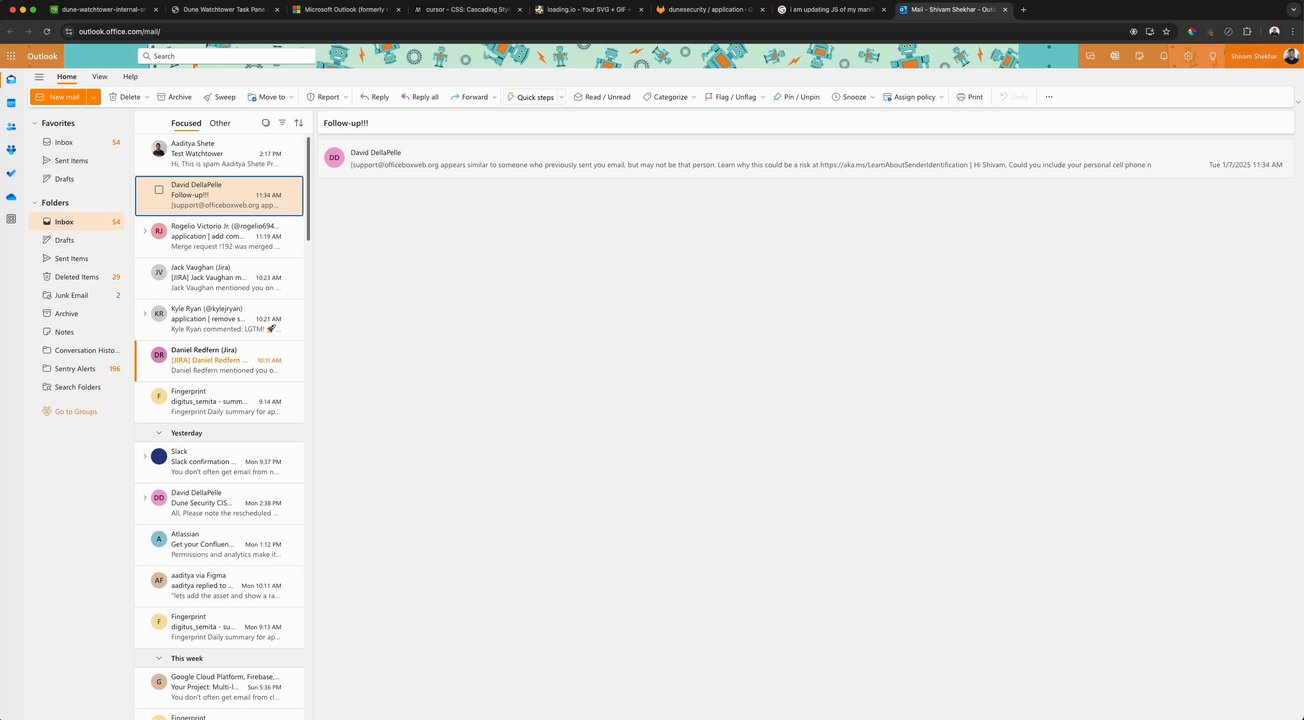
Task: Open the To Do checkmark app
Action: pyautogui.click(x=11, y=173)
